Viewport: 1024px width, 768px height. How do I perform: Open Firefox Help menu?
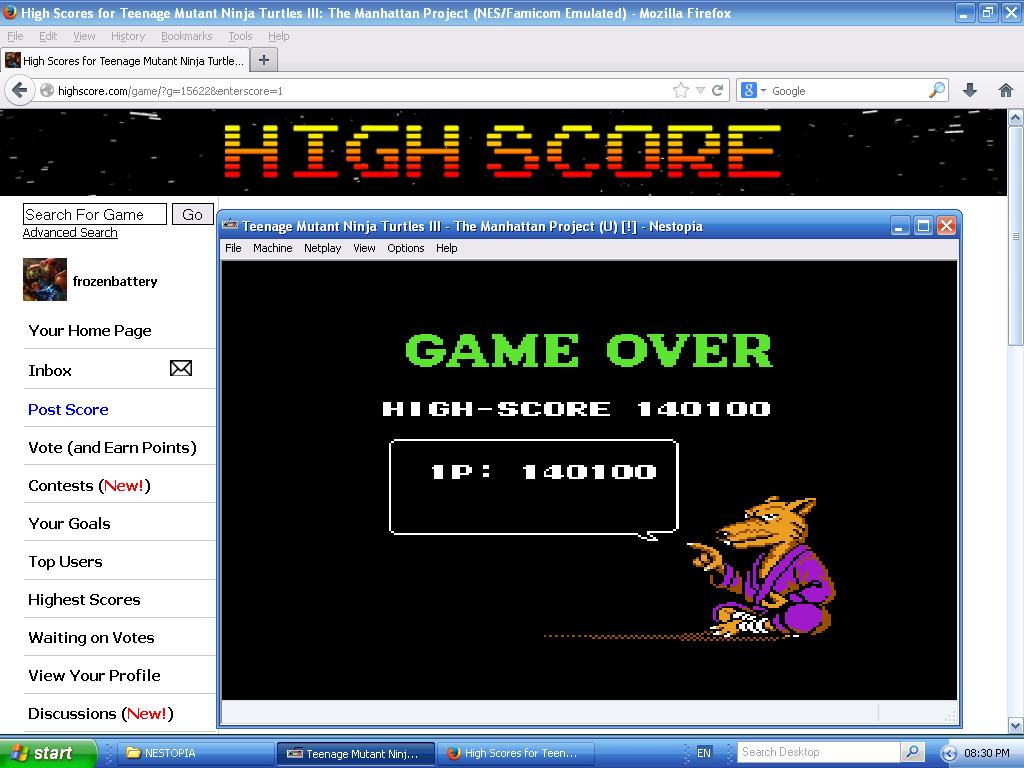279,37
